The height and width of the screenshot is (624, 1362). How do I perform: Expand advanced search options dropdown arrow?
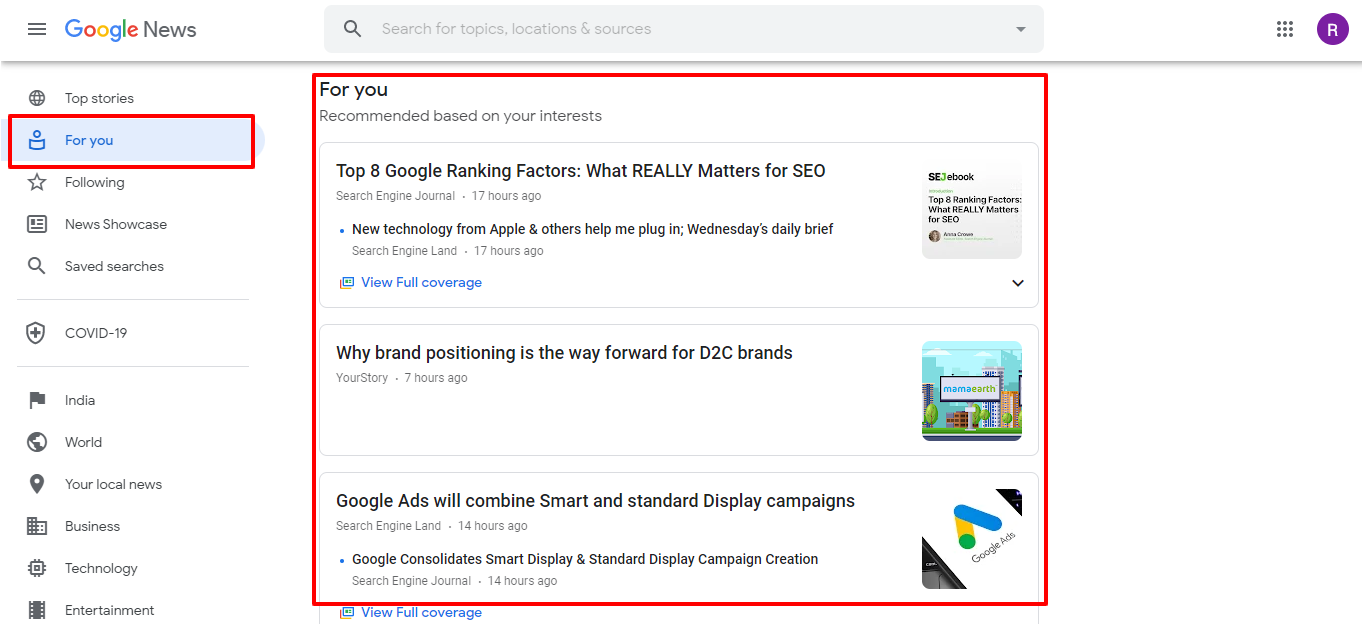(x=1021, y=29)
